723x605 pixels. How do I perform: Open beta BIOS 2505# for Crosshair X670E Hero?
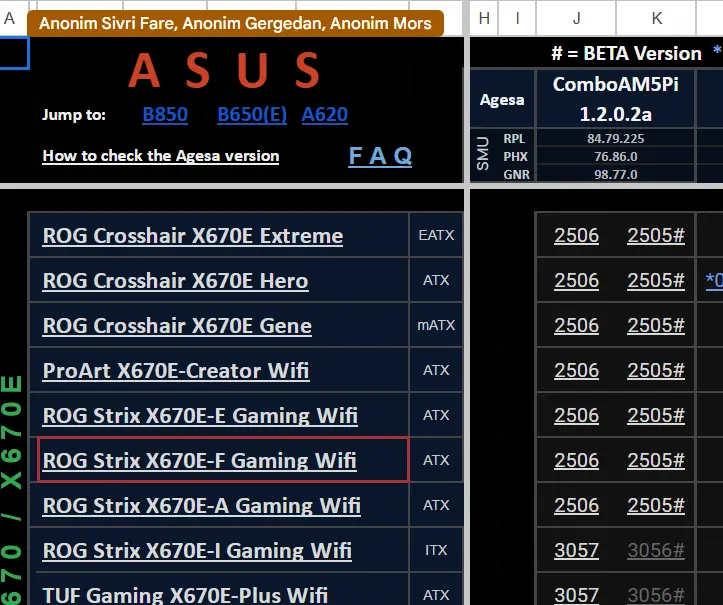656,280
